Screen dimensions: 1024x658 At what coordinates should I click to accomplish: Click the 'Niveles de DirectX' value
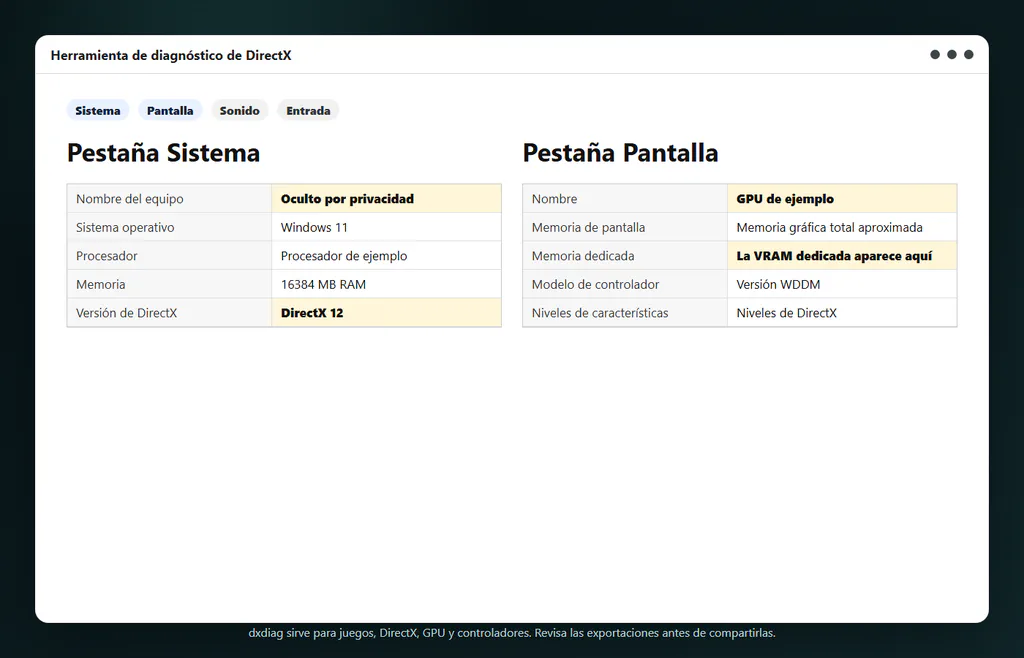842,313
